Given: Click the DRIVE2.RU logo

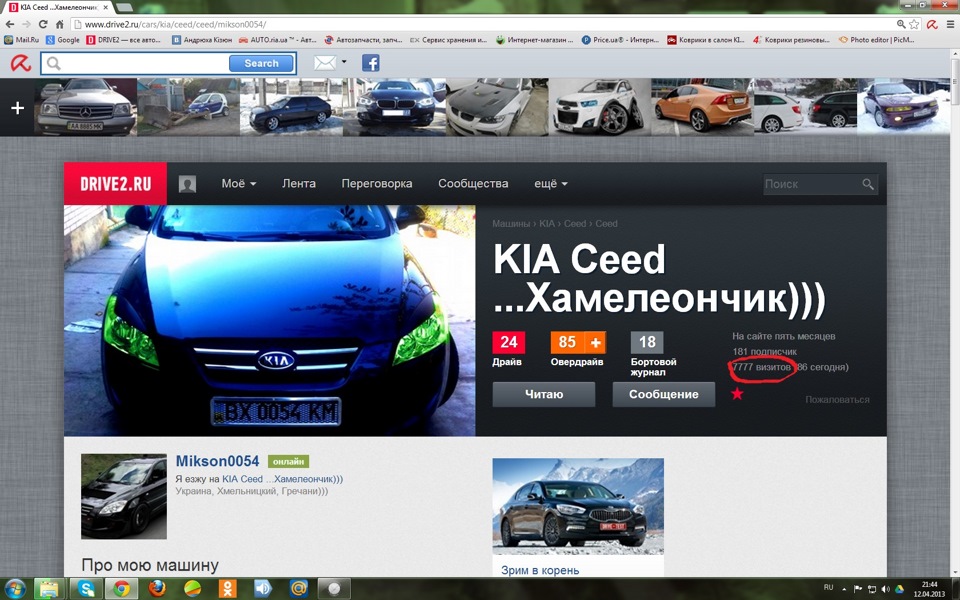Looking at the screenshot, I should click(x=115, y=184).
